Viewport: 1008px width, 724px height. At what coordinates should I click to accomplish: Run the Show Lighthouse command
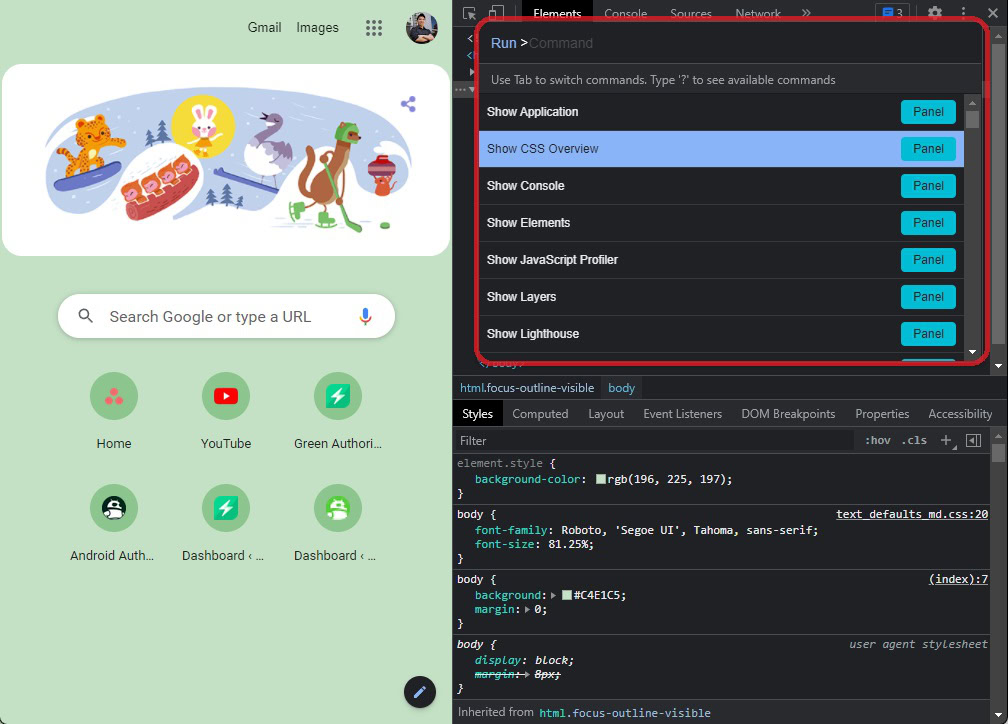721,334
